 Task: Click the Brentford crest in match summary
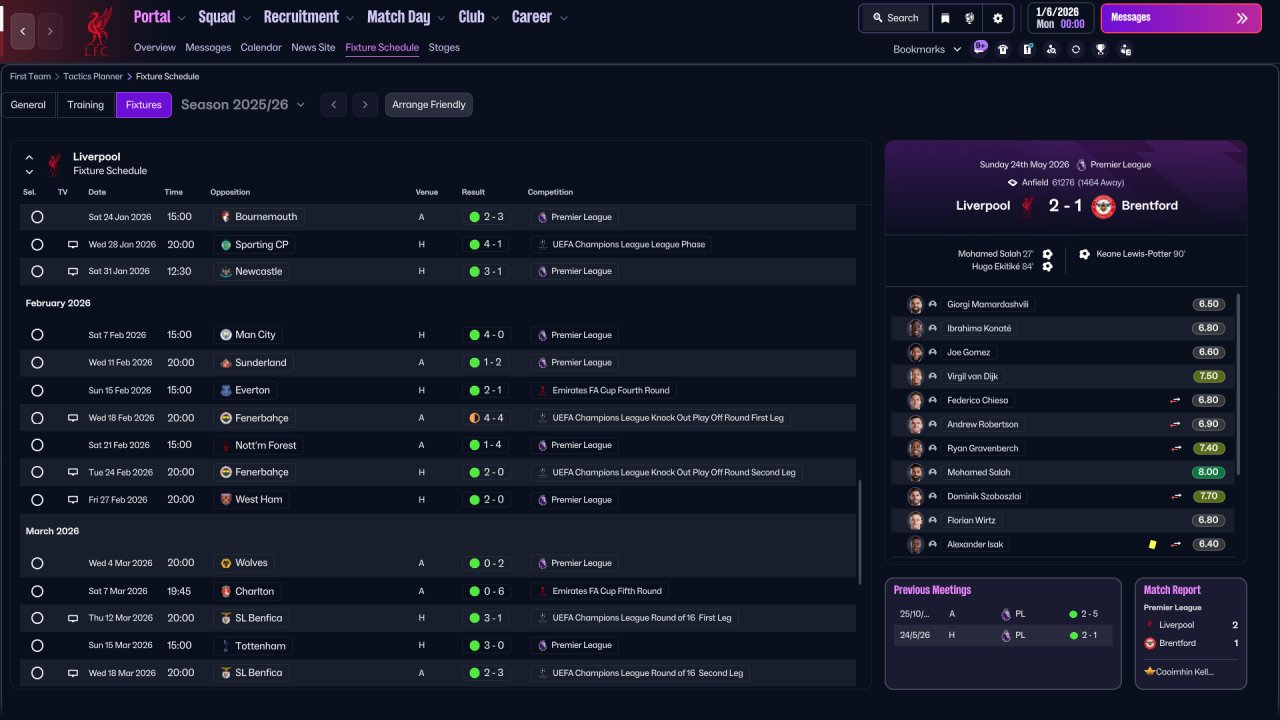click(x=1103, y=206)
